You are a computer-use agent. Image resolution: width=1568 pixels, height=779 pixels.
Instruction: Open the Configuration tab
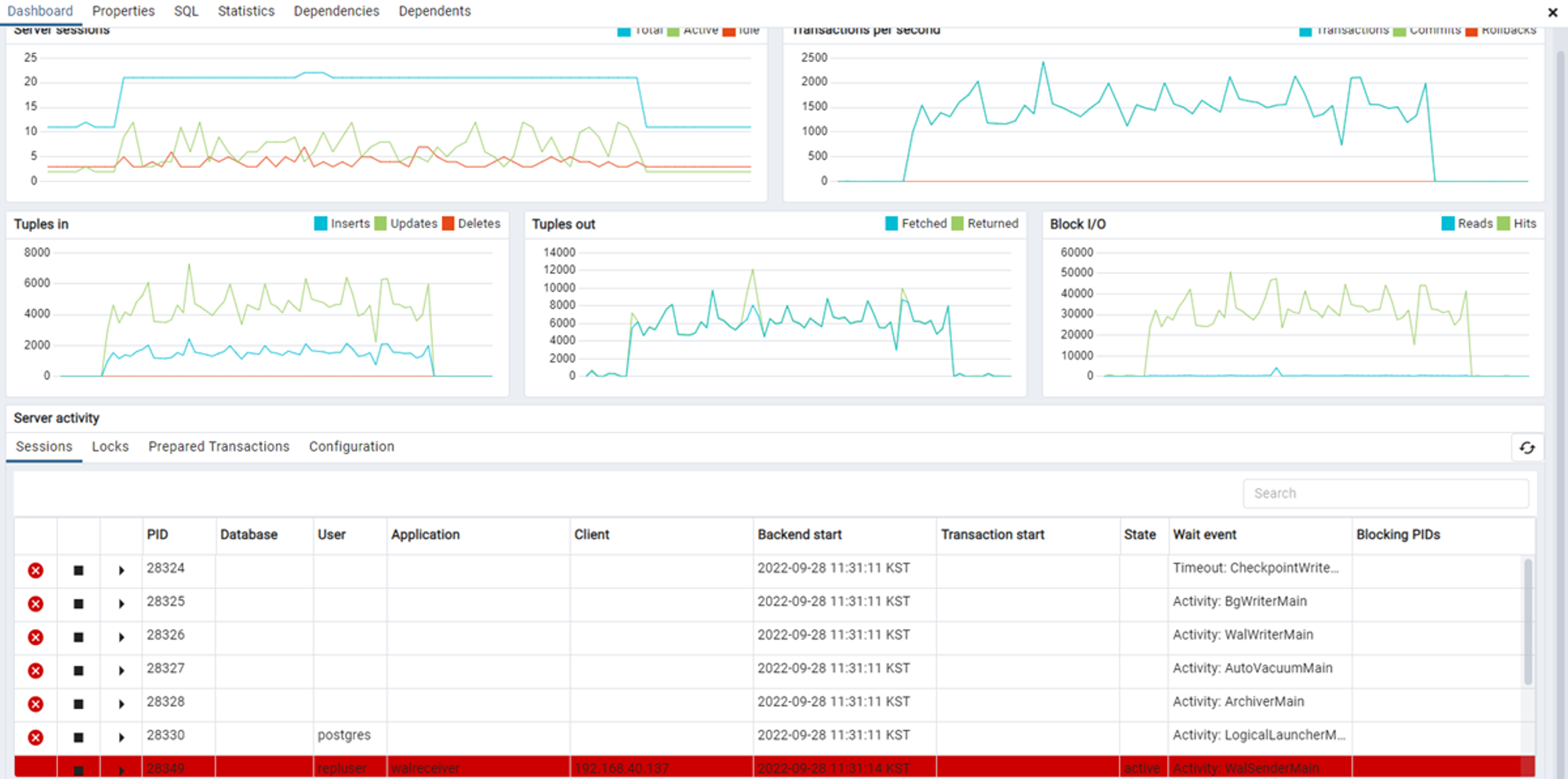[x=351, y=446]
